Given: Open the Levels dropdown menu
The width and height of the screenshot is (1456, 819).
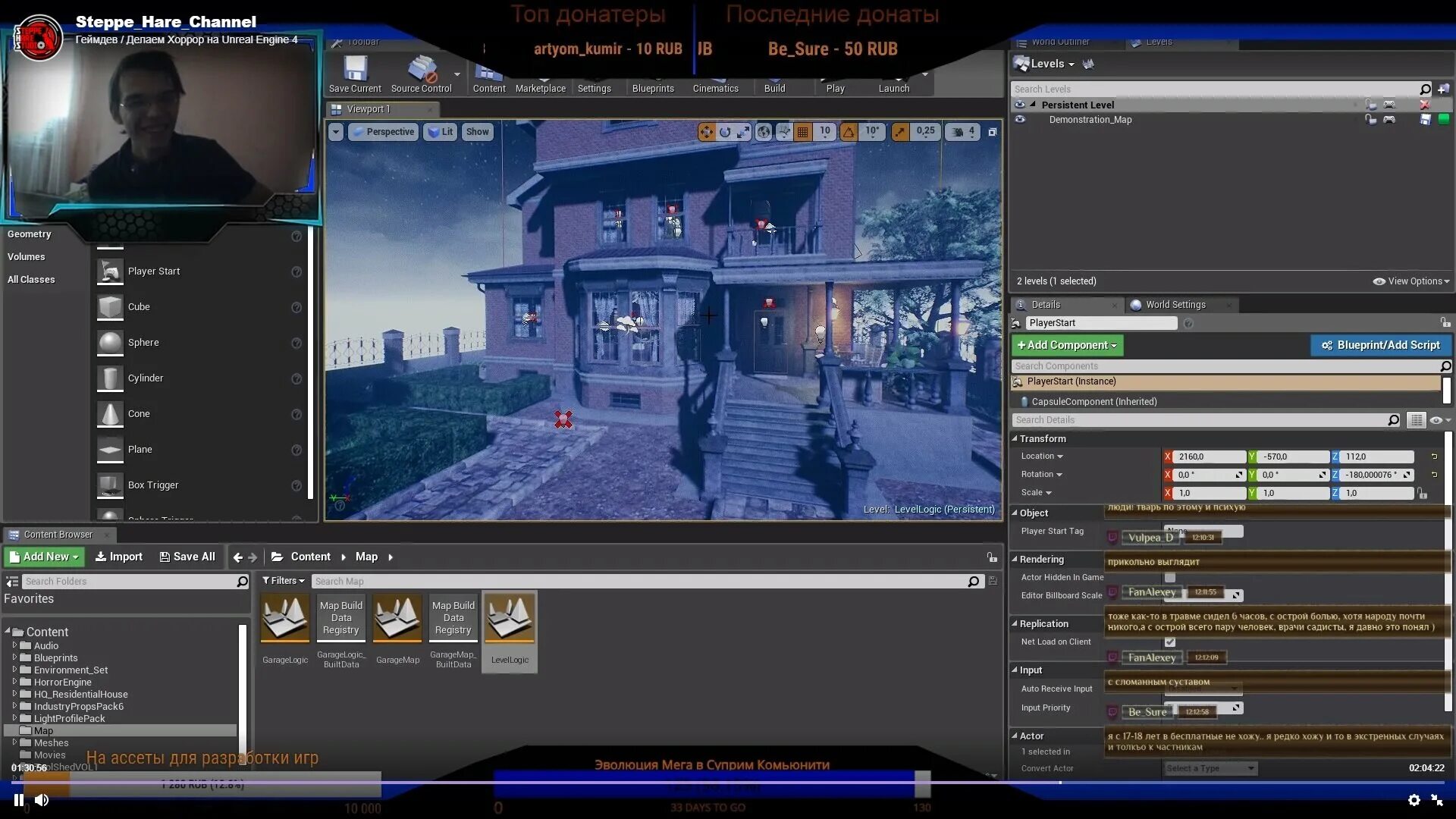Looking at the screenshot, I should (x=1053, y=64).
